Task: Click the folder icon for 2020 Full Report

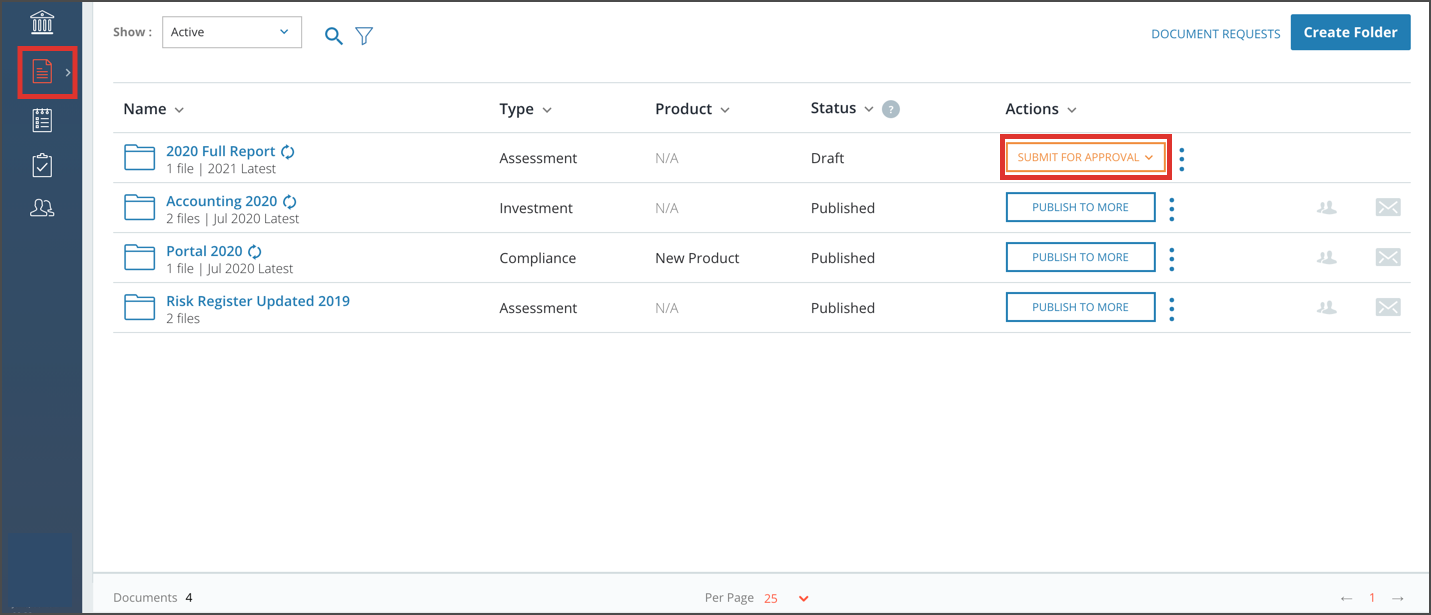Action: pos(140,157)
